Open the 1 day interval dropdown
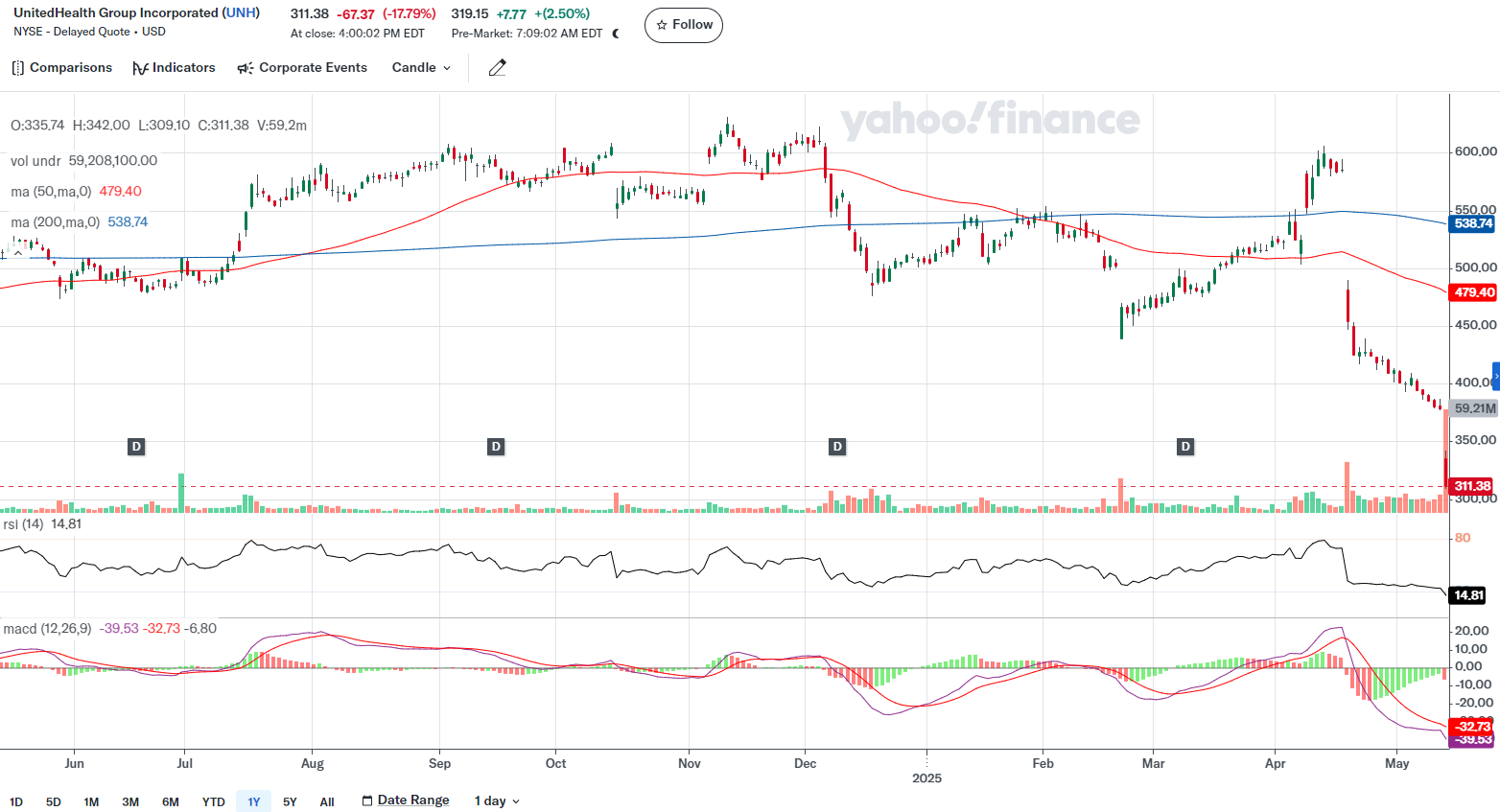 point(497,801)
